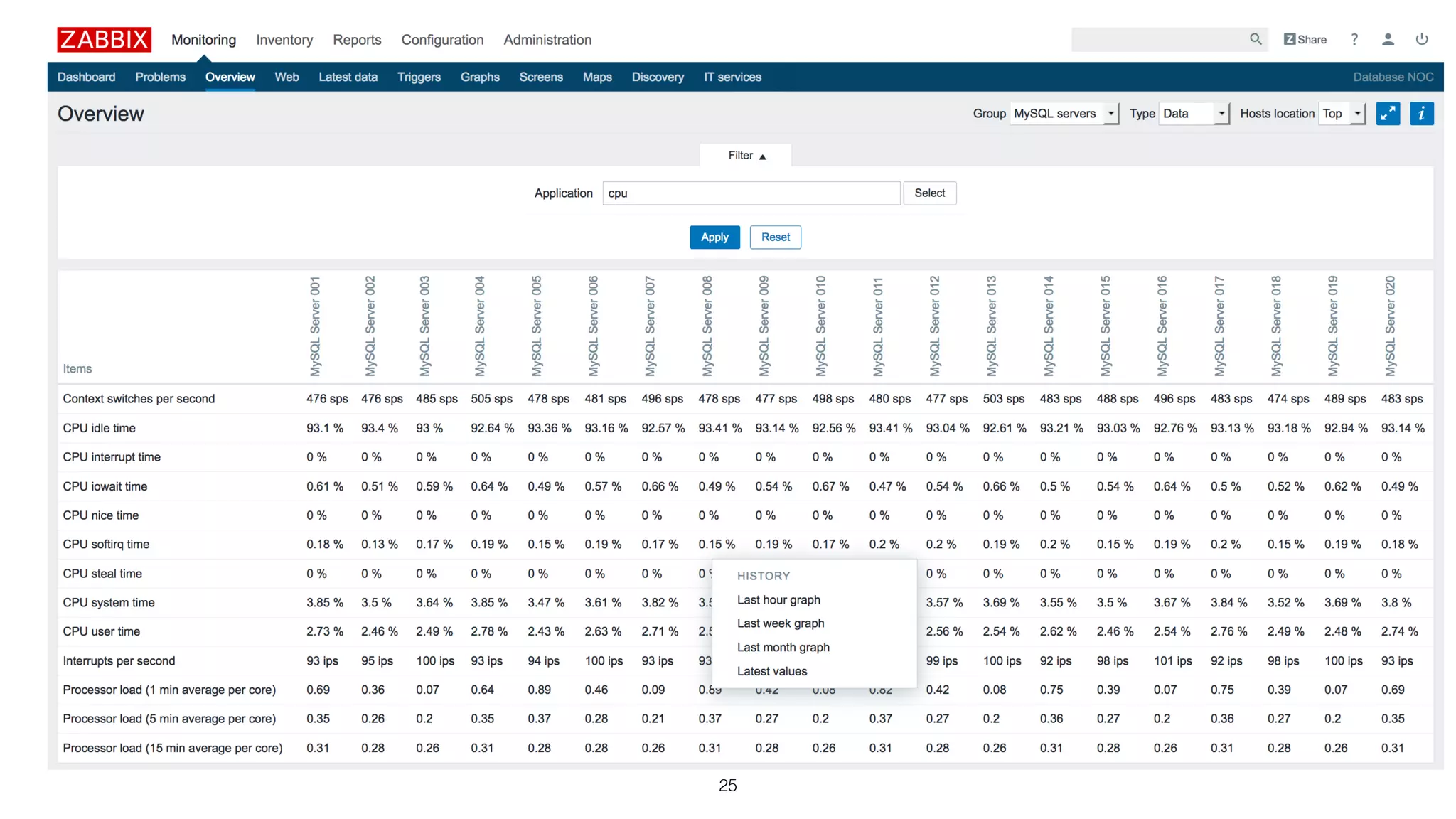Image resolution: width=1456 pixels, height=819 pixels.
Task: Select Latest values in popup menu
Action: tap(772, 671)
